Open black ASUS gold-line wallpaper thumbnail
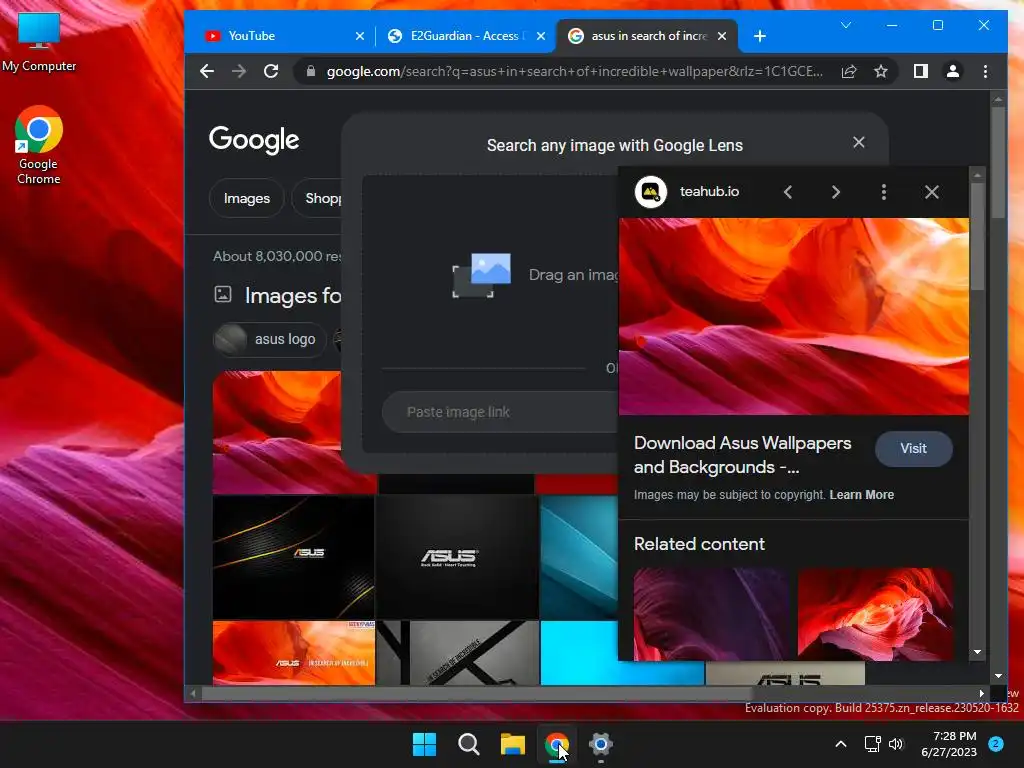 point(293,557)
